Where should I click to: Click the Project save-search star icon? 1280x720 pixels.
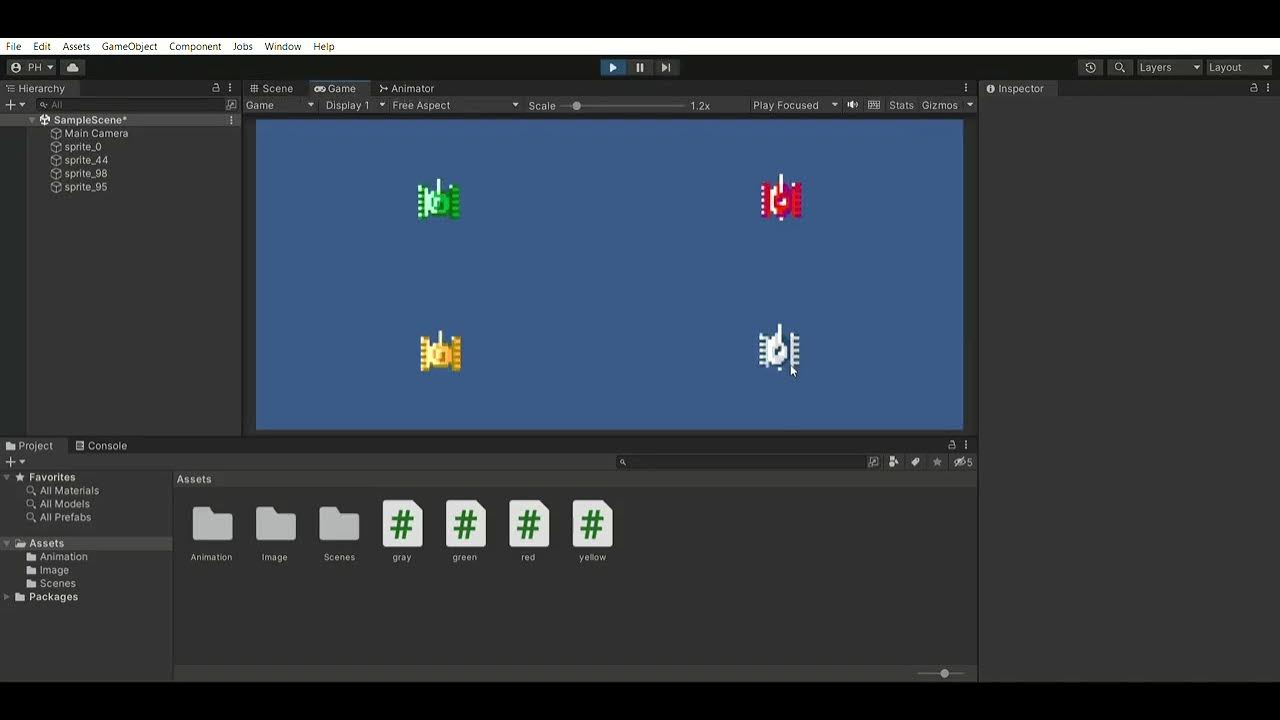[937, 462]
